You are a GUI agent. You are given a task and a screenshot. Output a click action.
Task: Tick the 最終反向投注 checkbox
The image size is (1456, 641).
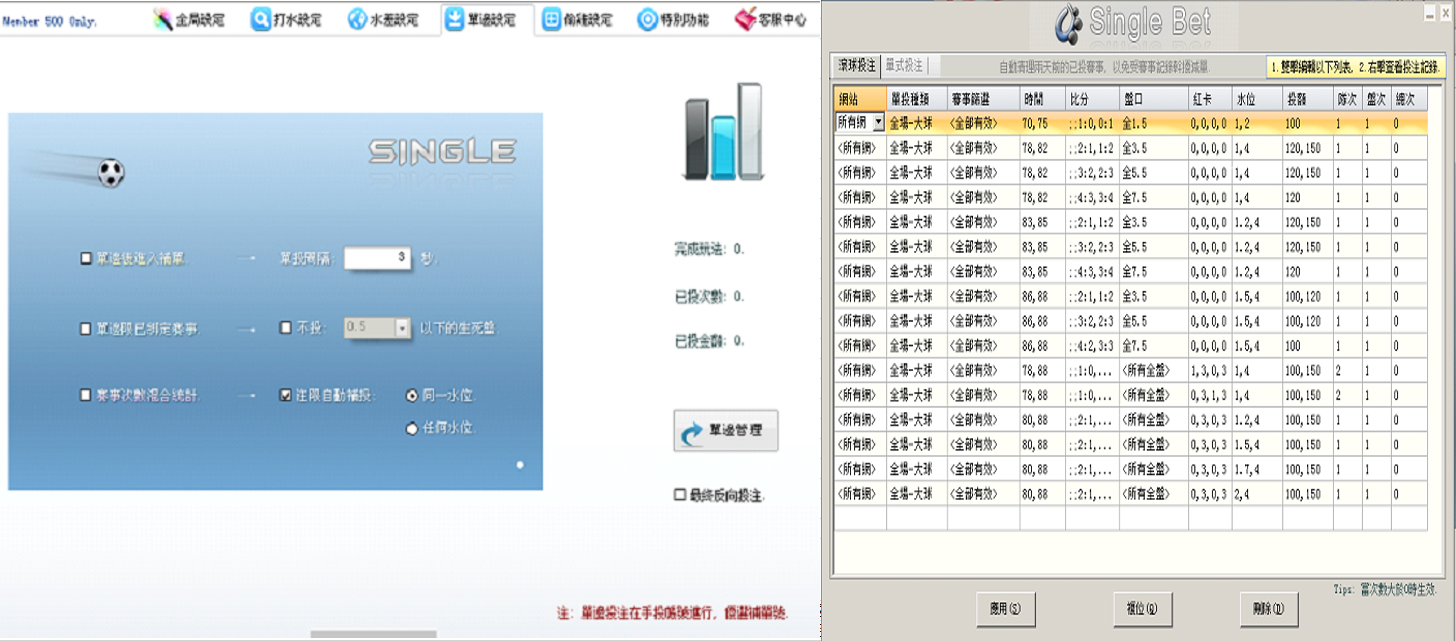coord(680,495)
